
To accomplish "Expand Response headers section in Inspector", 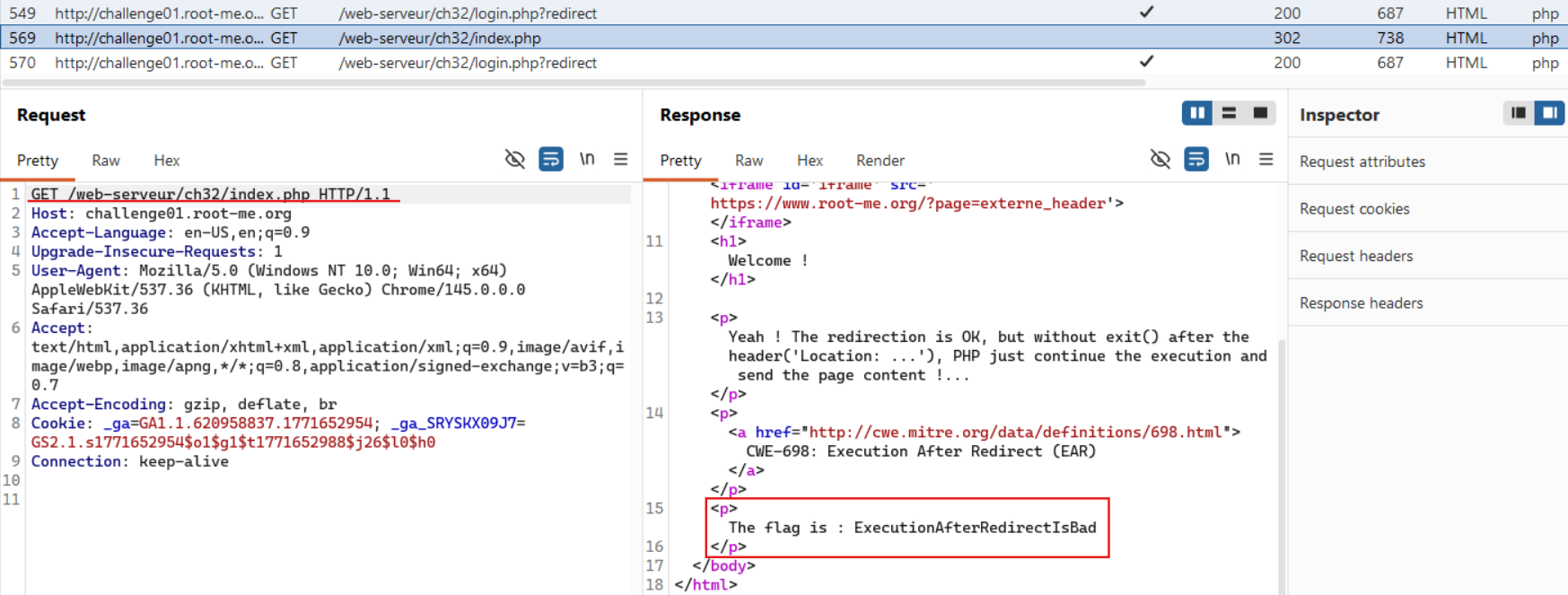I will (x=1361, y=303).
